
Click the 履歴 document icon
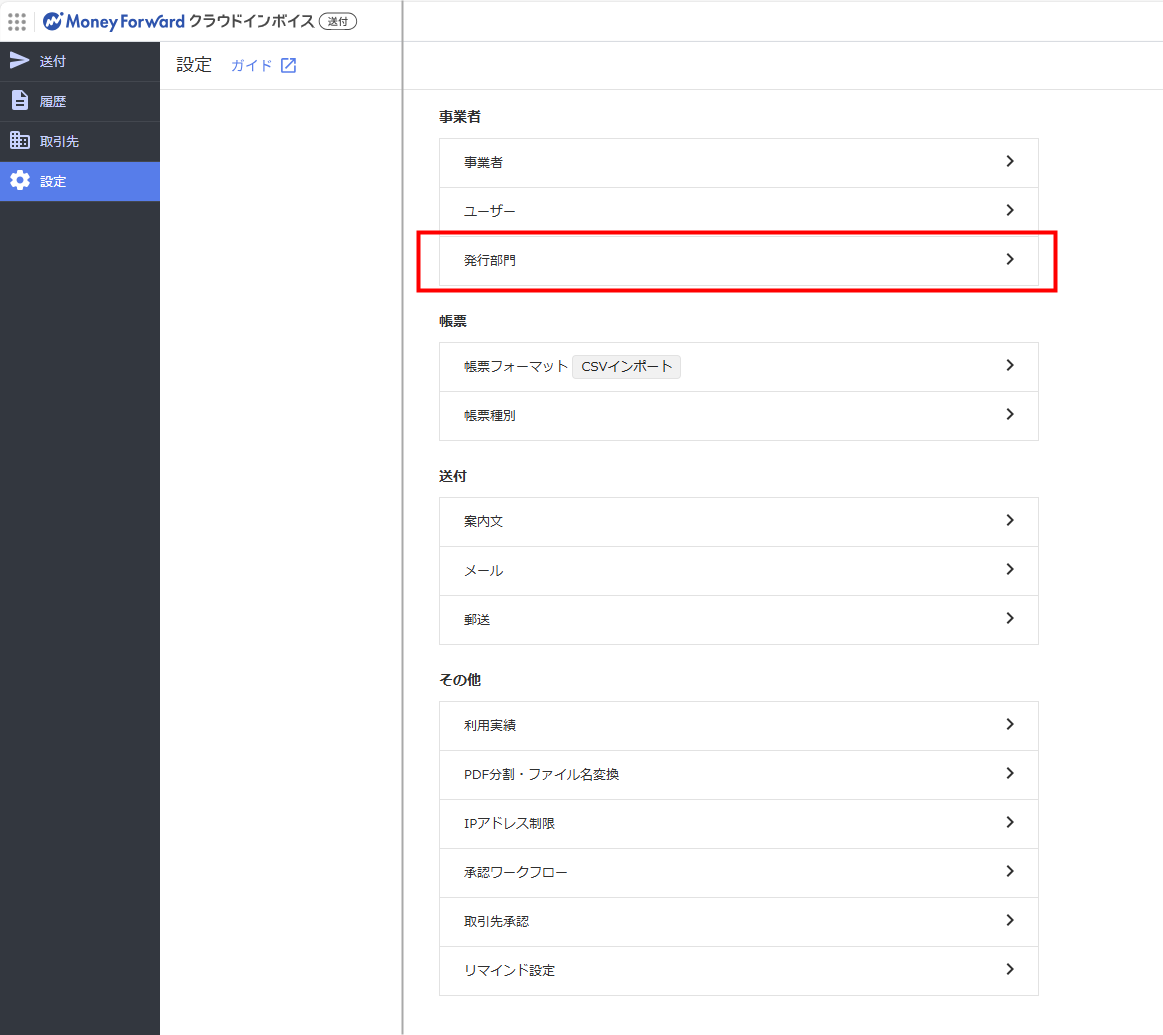click(20, 101)
